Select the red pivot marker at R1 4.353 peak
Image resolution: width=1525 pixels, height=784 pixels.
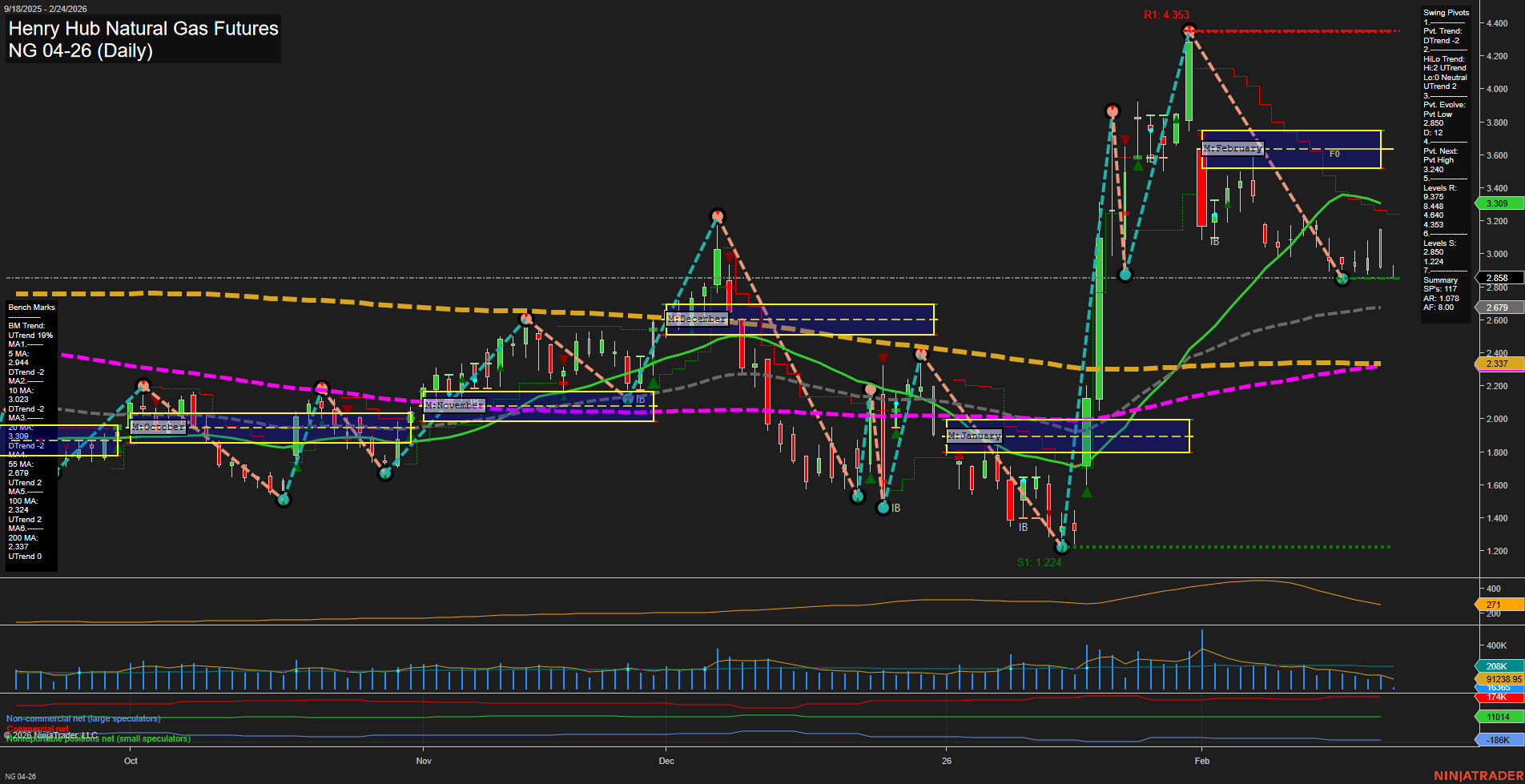(1189, 31)
